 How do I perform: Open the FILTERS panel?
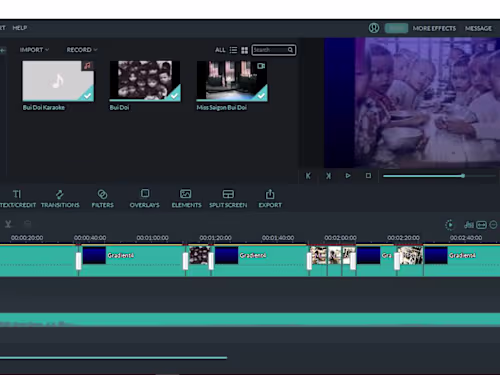pos(103,199)
